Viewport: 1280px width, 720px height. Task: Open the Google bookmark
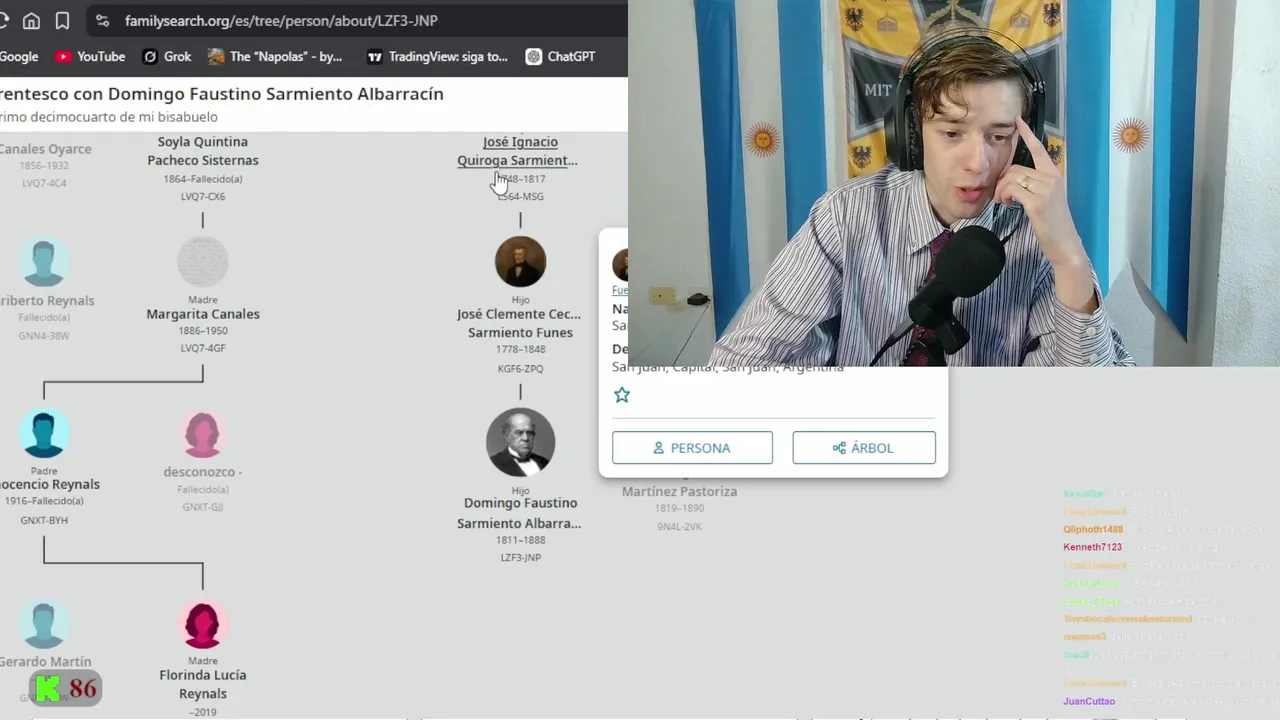click(18, 57)
